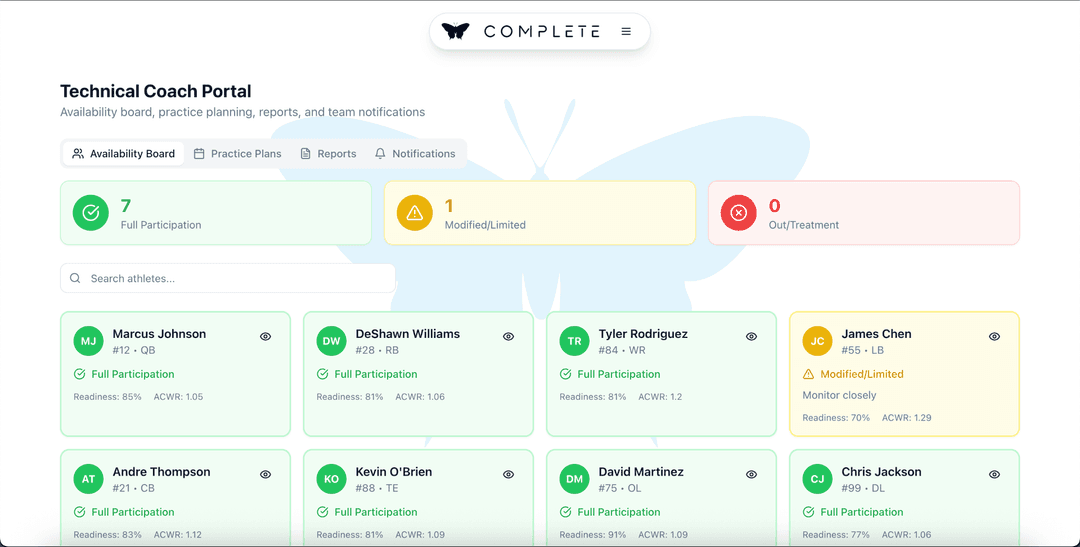Screen dimensions: 1080x547
Task: Click the magnifier icon in search box
Action: coord(75,278)
